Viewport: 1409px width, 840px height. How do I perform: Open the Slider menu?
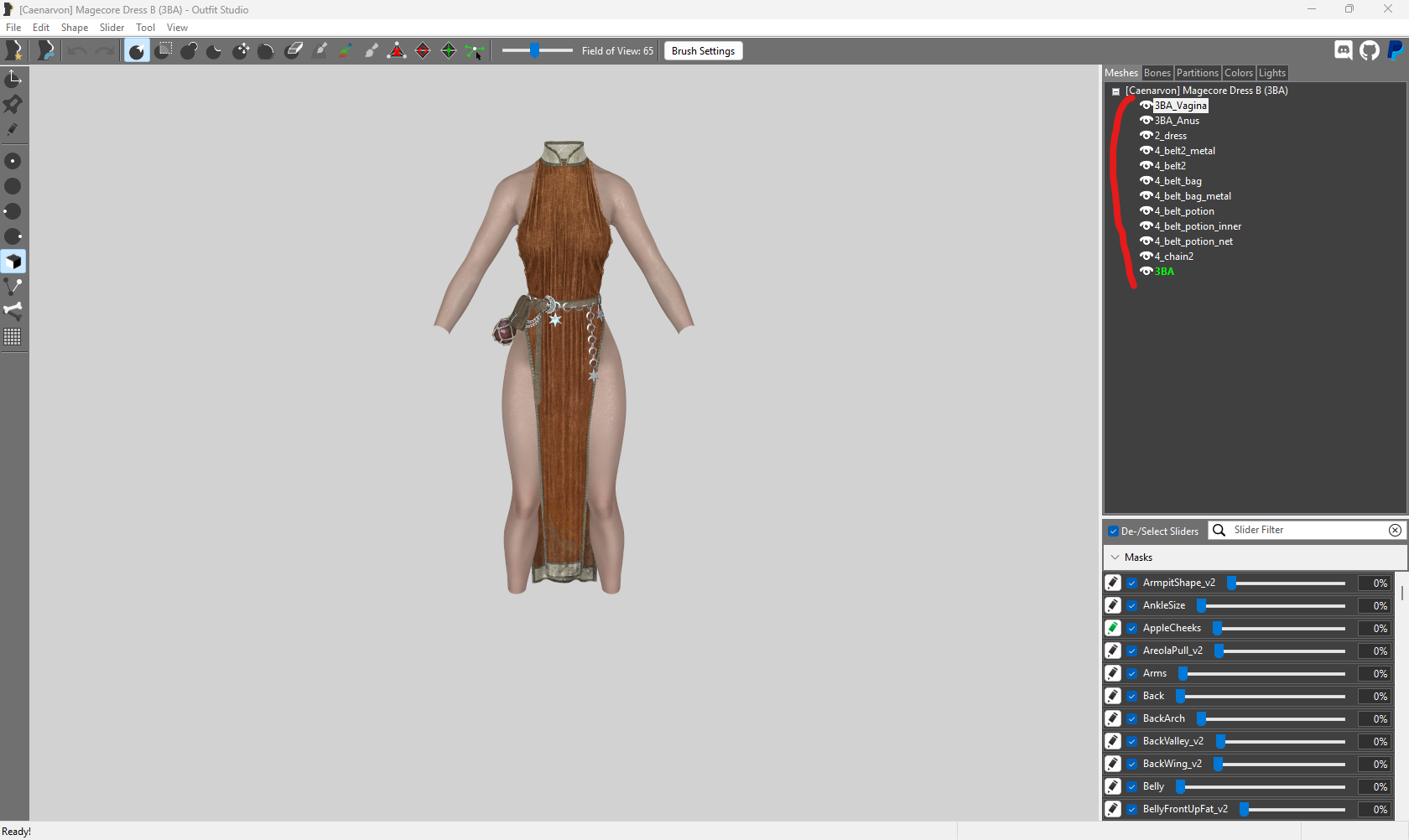[112, 28]
